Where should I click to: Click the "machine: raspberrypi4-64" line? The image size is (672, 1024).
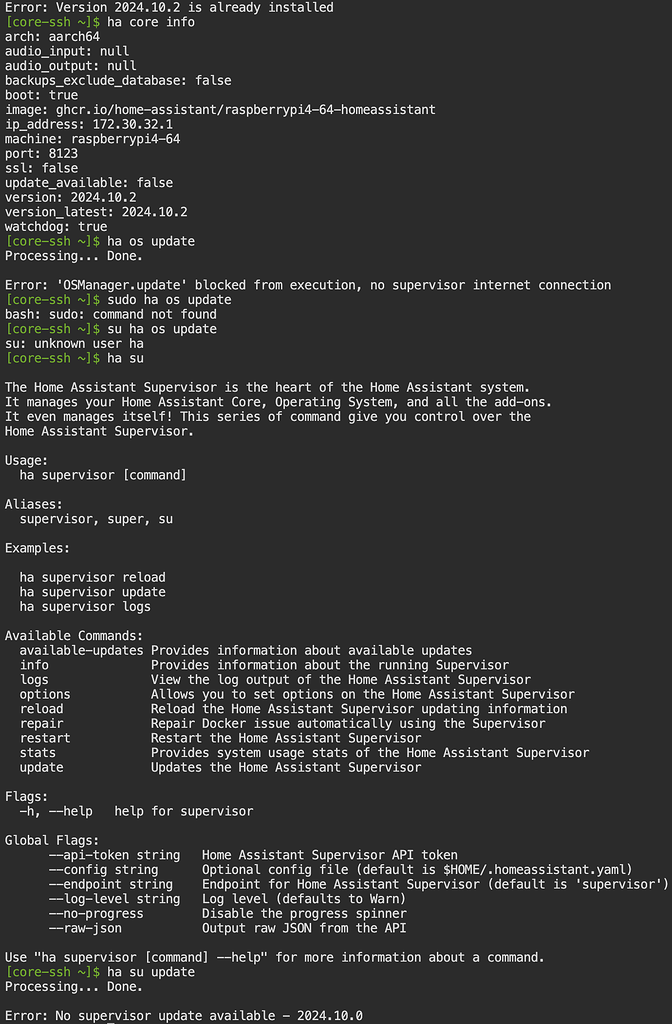click(x=92, y=139)
